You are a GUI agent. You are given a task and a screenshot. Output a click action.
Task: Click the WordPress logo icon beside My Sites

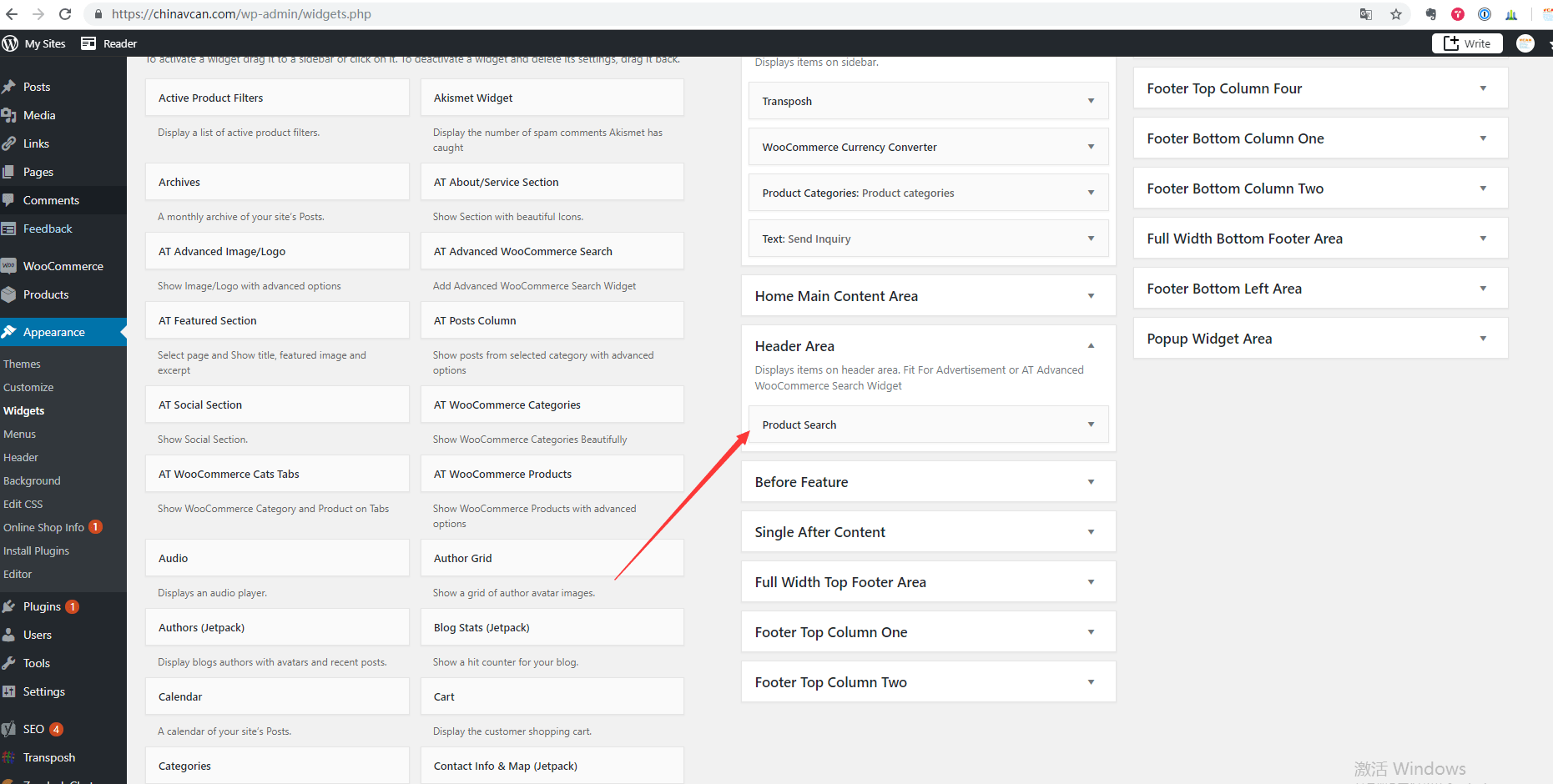[10, 43]
